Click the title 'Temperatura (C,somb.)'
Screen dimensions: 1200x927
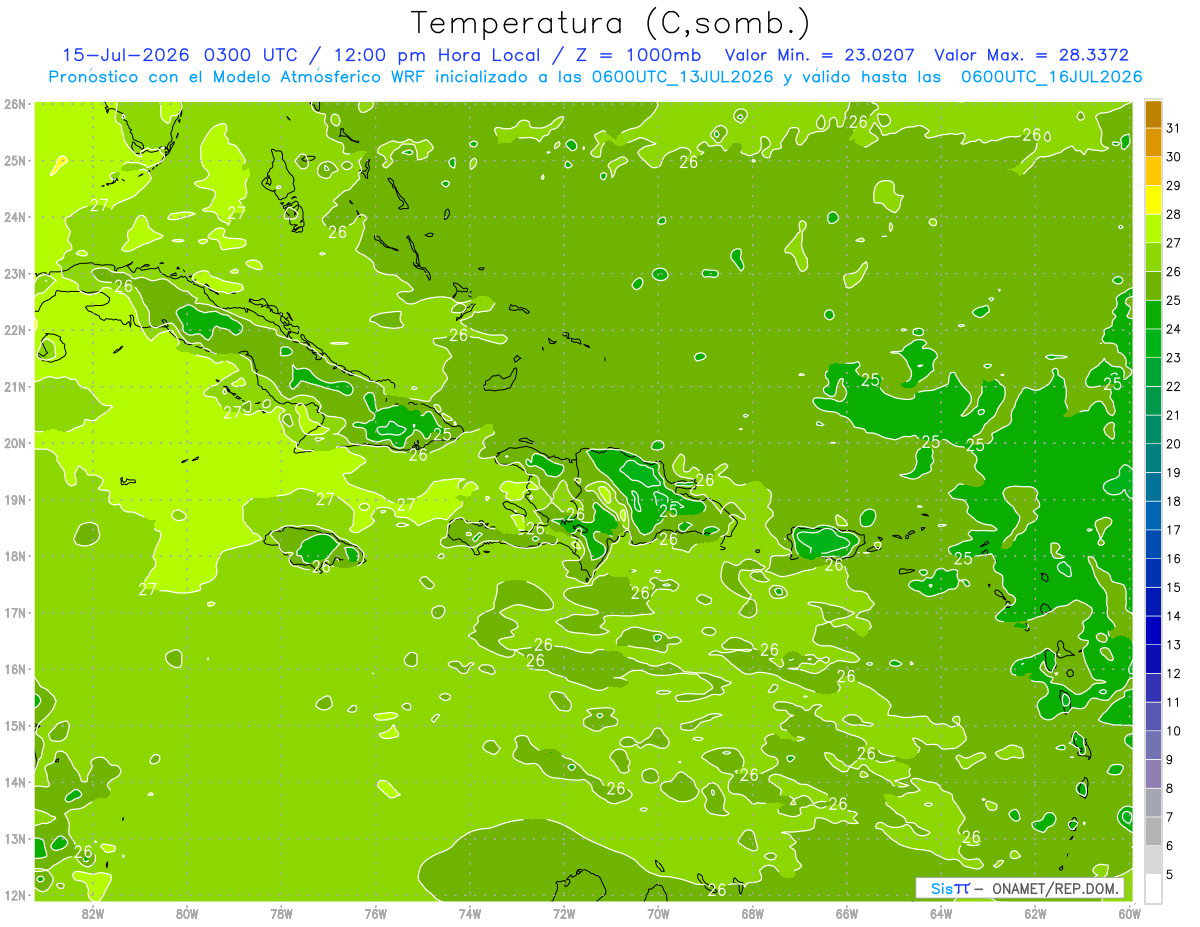point(610,23)
